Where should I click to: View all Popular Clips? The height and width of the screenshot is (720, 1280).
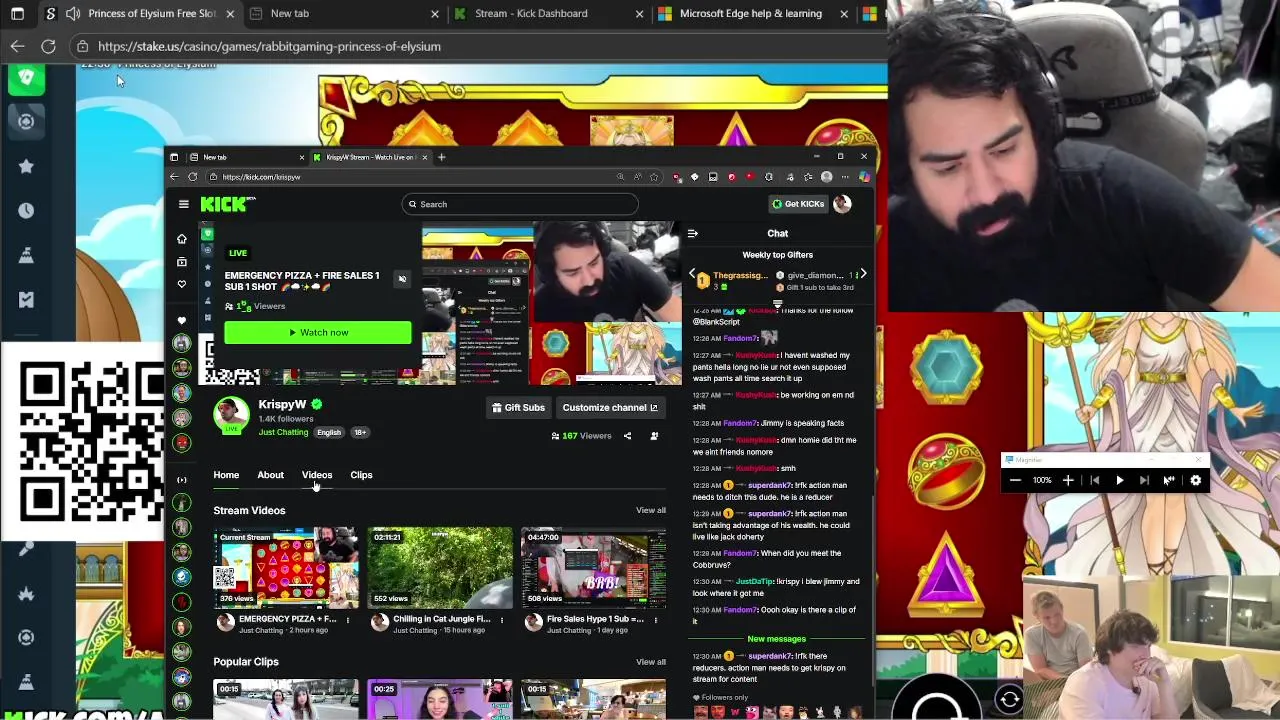[650, 662]
